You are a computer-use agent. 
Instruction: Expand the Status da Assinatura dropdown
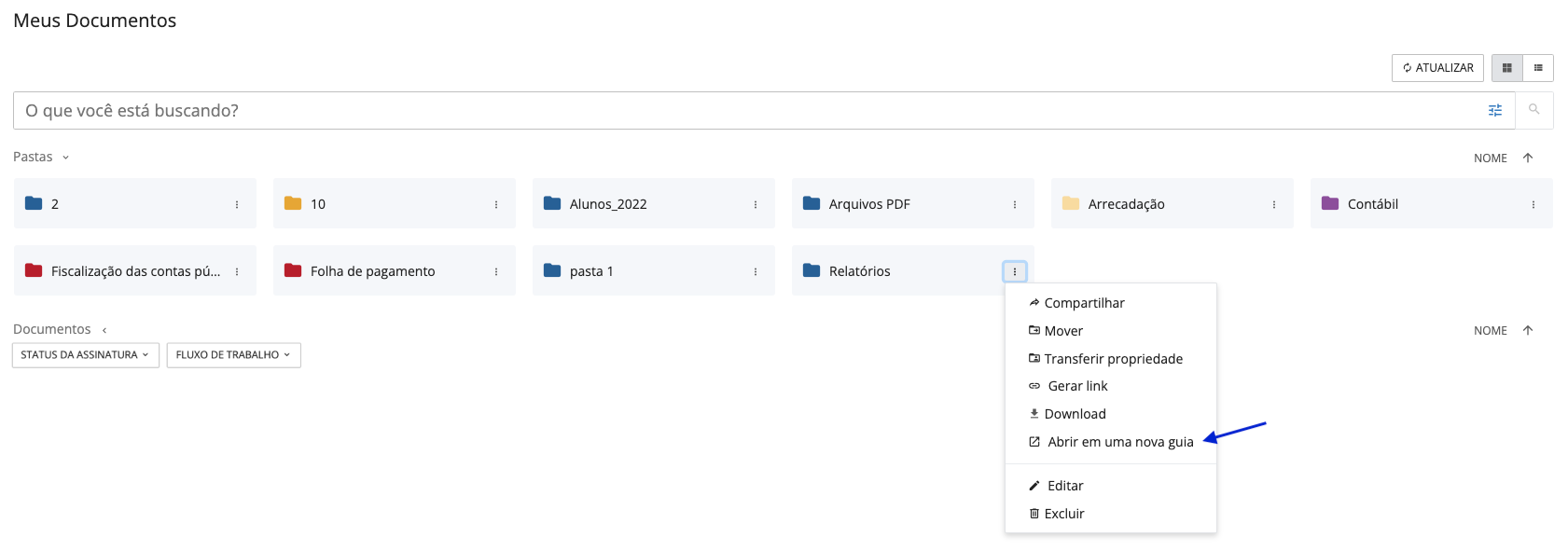pos(85,355)
